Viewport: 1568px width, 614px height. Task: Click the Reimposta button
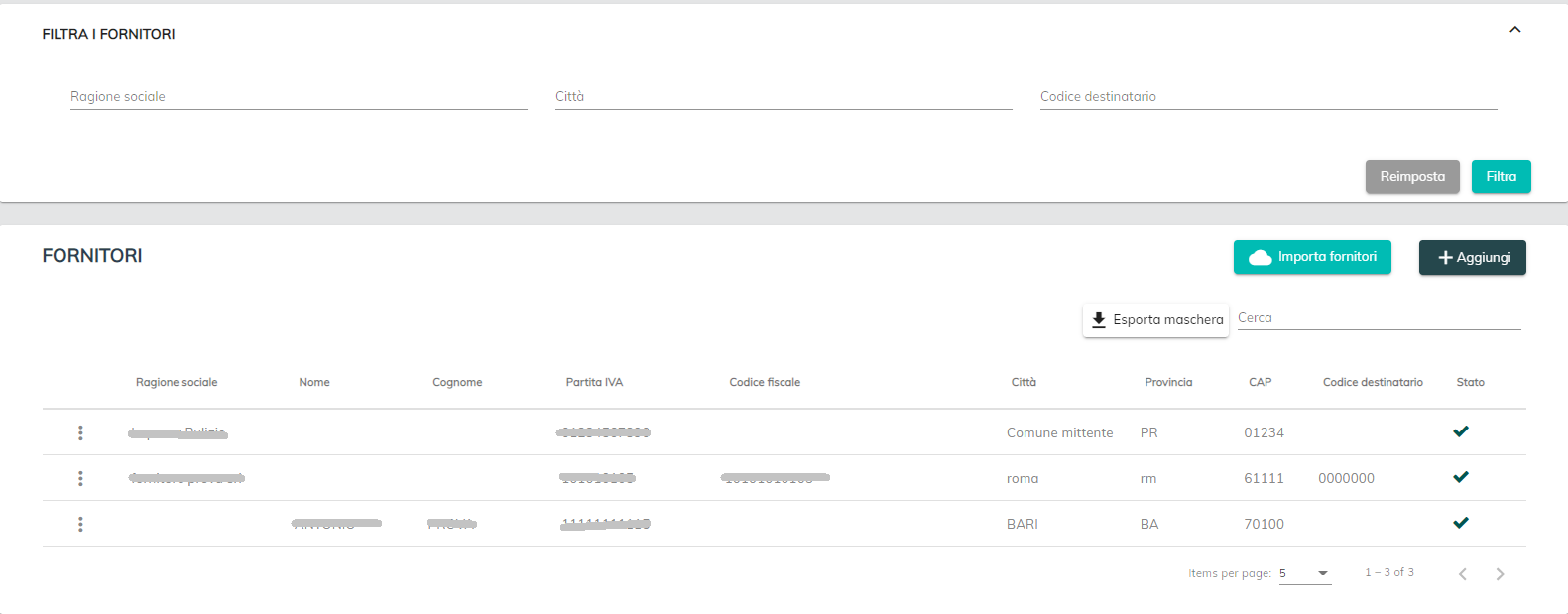tap(1412, 177)
